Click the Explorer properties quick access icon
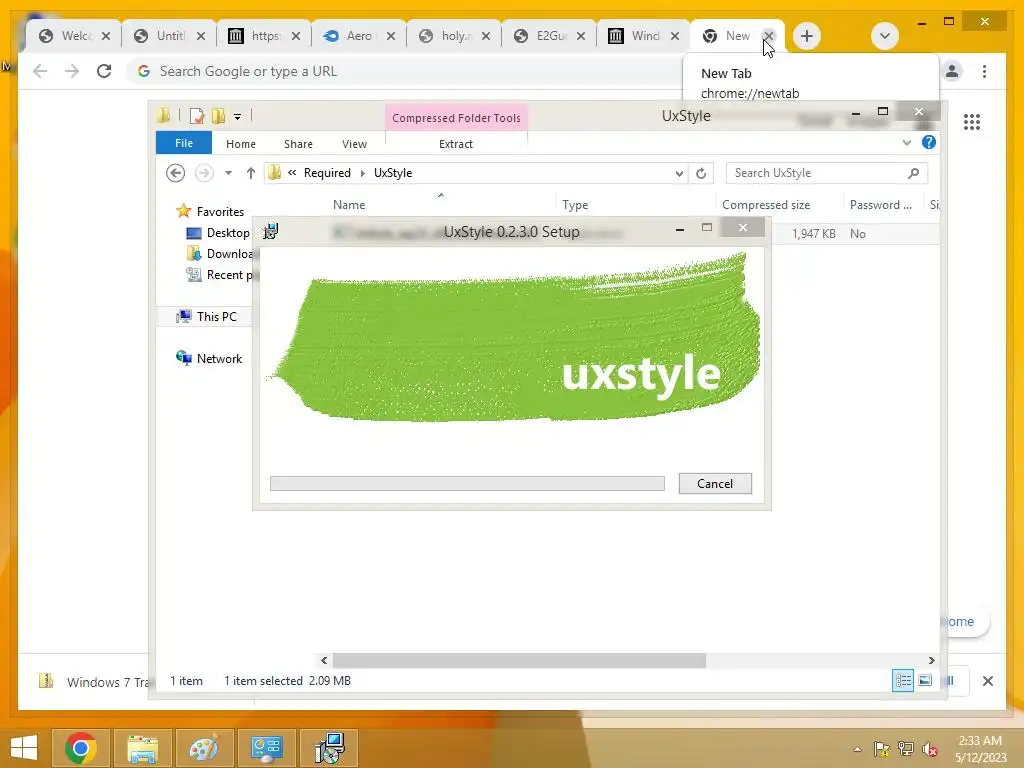1024x768 pixels. pyautogui.click(x=197, y=116)
